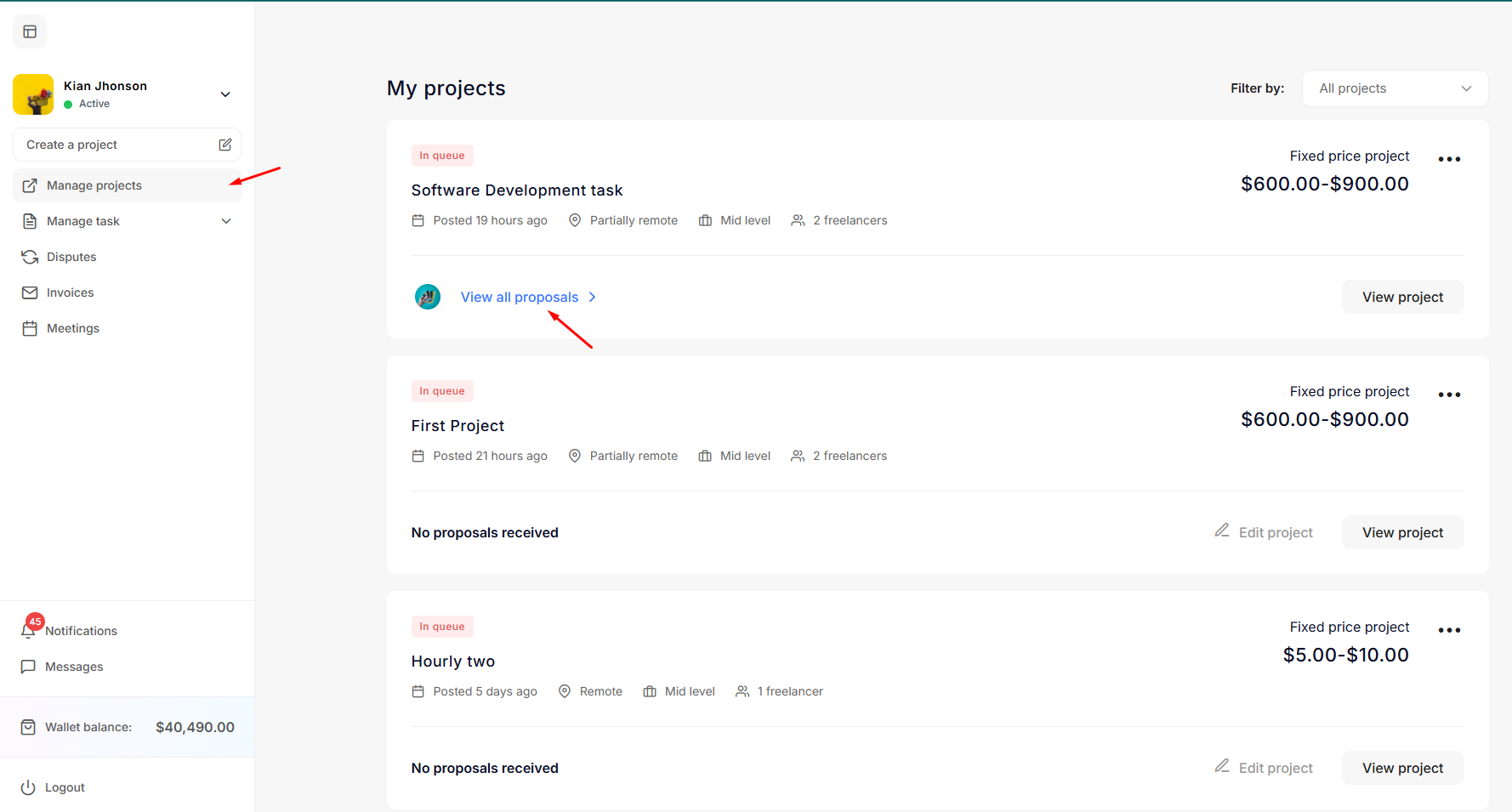View project for Software Development task

(x=1402, y=297)
